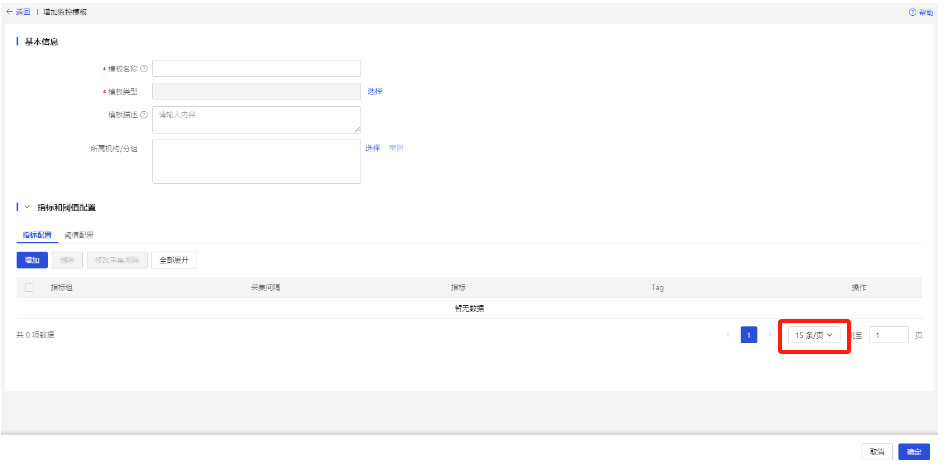Go to previous page with left chevron

pyautogui.click(x=728, y=335)
